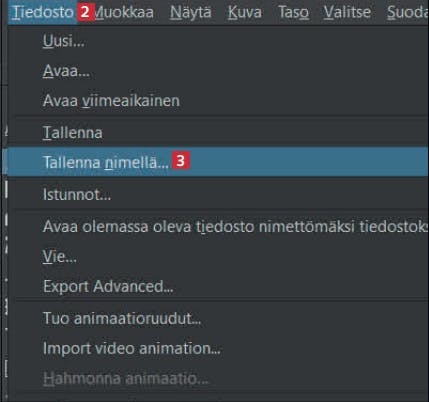Open the Taso menu
Image resolution: width=429 pixels, height=402 pixels.
pos(293,12)
